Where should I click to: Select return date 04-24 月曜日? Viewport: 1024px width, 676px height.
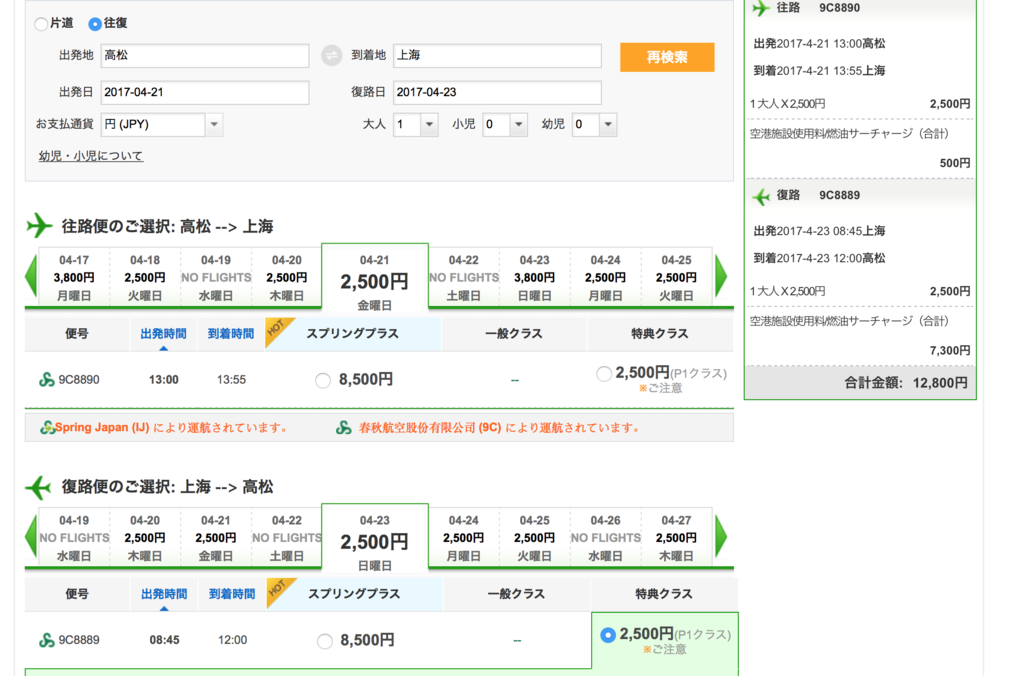pyautogui.click(x=464, y=538)
